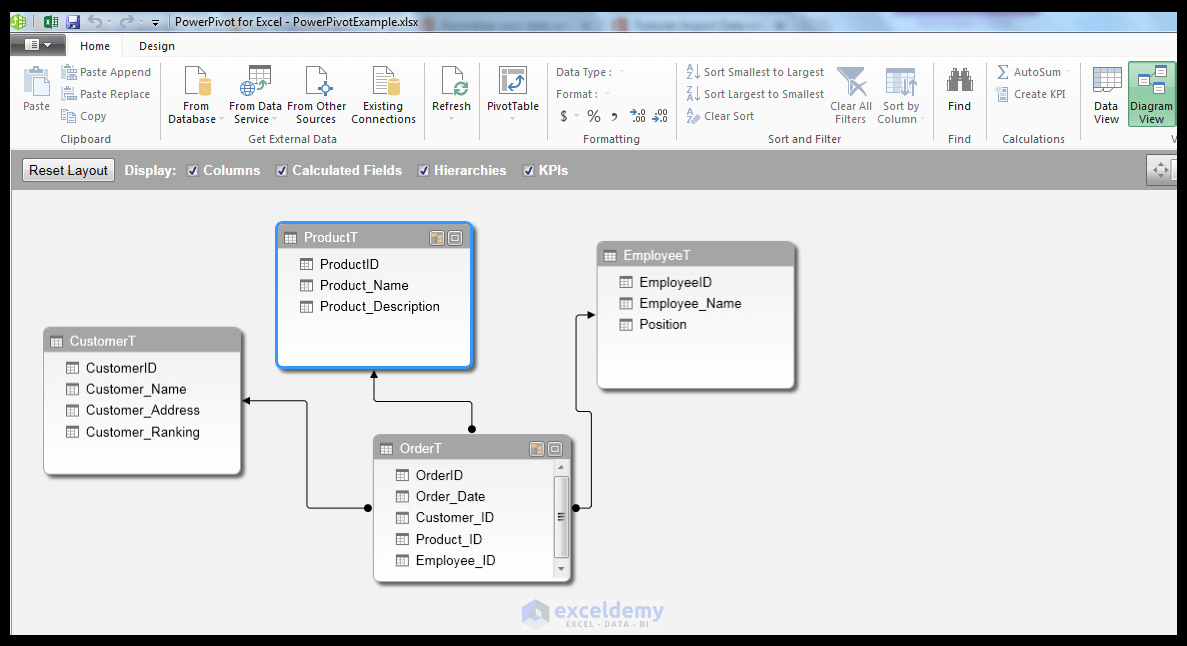Toggle Hierarchies display checkbox
Screen dimensions: 1187x646
pyautogui.click(x=424, y=171)
